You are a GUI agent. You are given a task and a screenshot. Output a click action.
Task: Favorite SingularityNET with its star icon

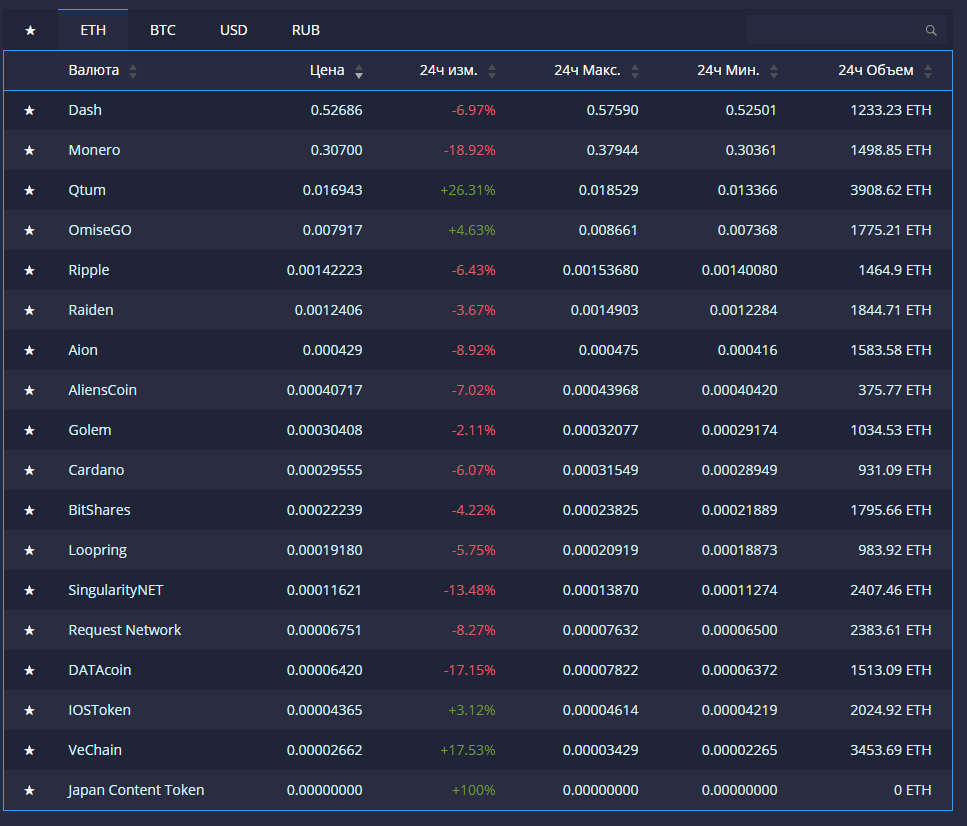(30, 590)
